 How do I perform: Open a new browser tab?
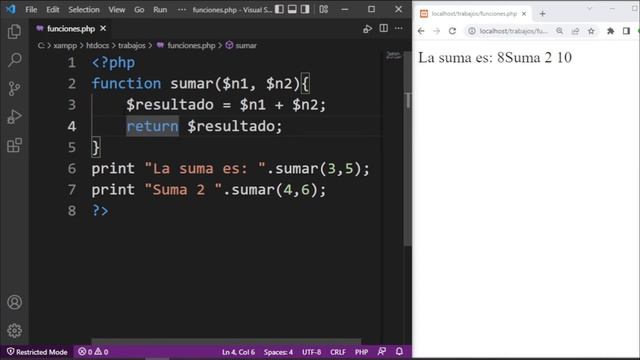542,14
